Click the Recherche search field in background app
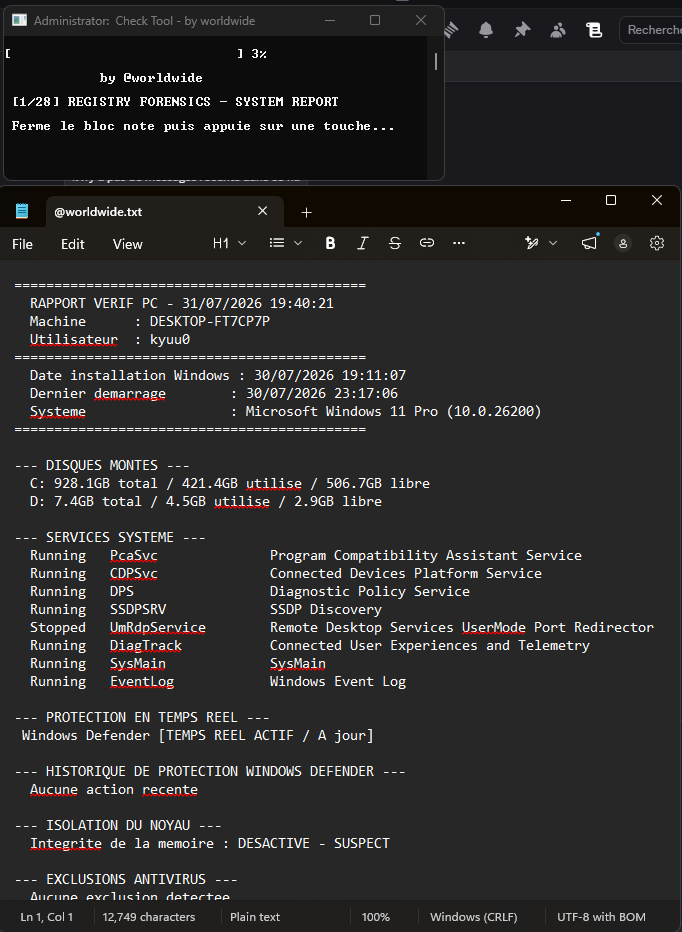Image resolution: width=682 pixels, height=932 pixels. [650, 30]
